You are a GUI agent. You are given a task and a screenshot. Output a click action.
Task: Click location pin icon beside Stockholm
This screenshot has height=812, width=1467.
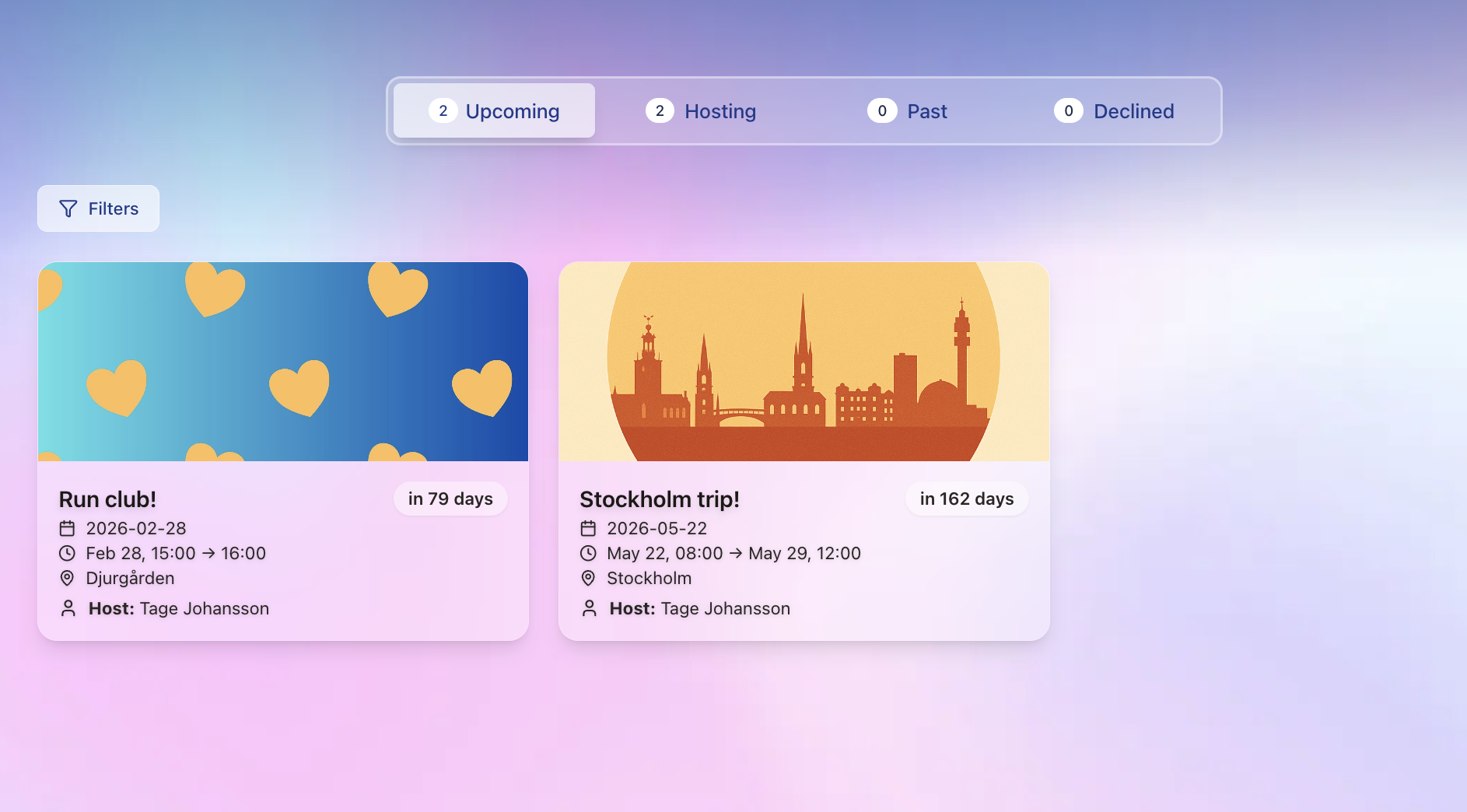(589, 579)
